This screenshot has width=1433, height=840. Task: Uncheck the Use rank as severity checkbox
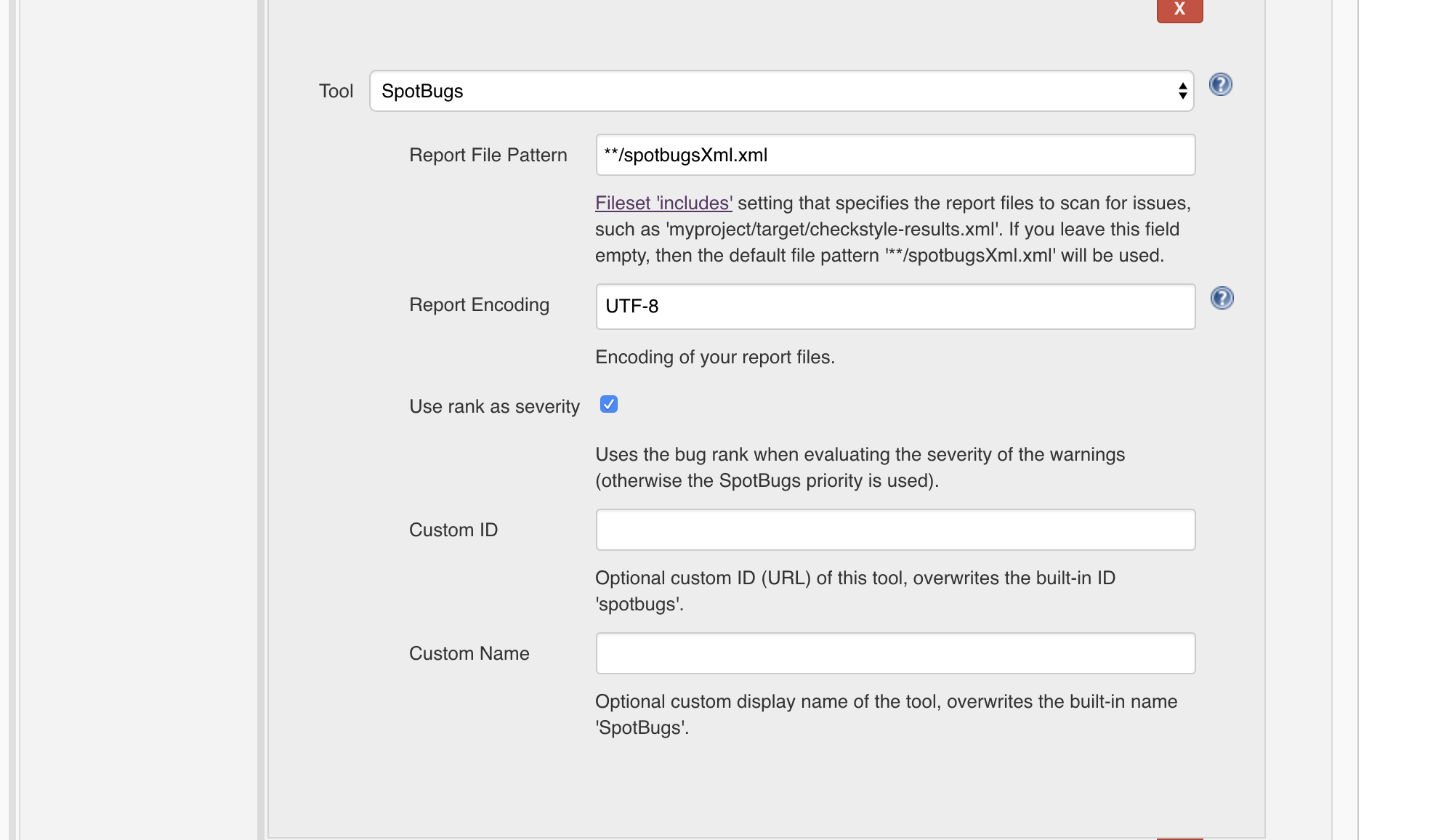click(609, 404)
